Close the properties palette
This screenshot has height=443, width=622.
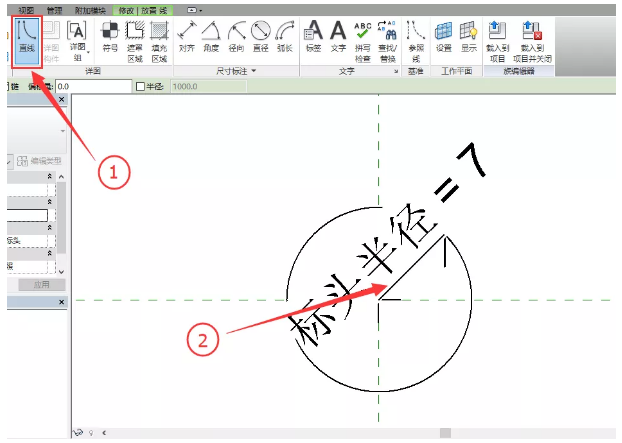(x=61, y=99)
